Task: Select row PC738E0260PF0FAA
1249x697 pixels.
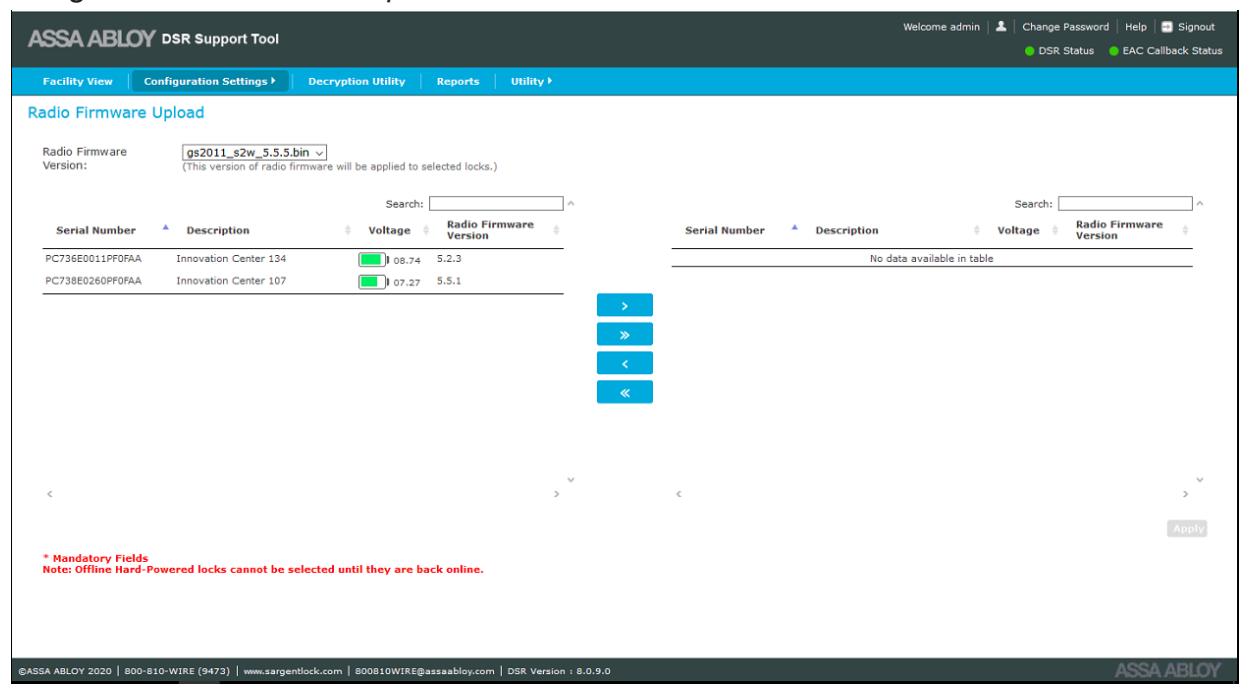Action: tap(303, 281)
